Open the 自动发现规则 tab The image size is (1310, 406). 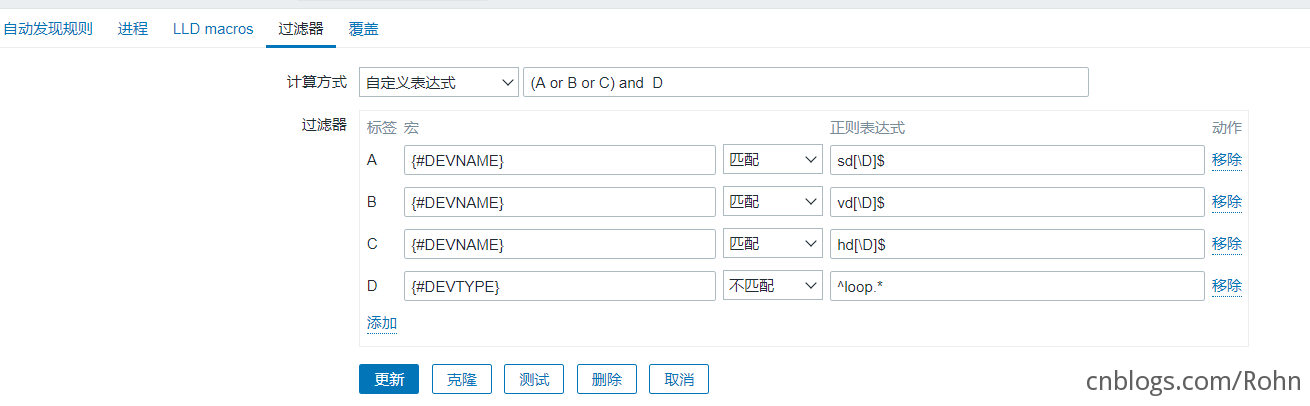point(48,29)
